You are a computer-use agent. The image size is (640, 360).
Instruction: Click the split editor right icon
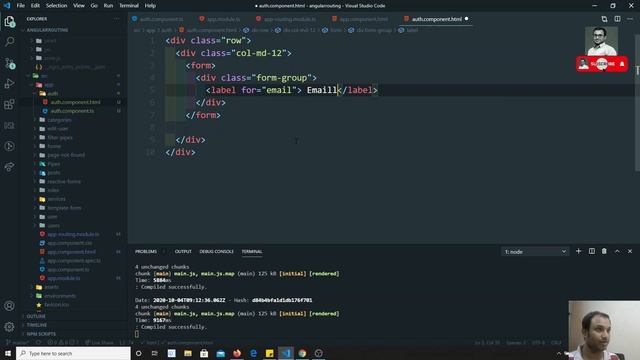pos(617,19)
